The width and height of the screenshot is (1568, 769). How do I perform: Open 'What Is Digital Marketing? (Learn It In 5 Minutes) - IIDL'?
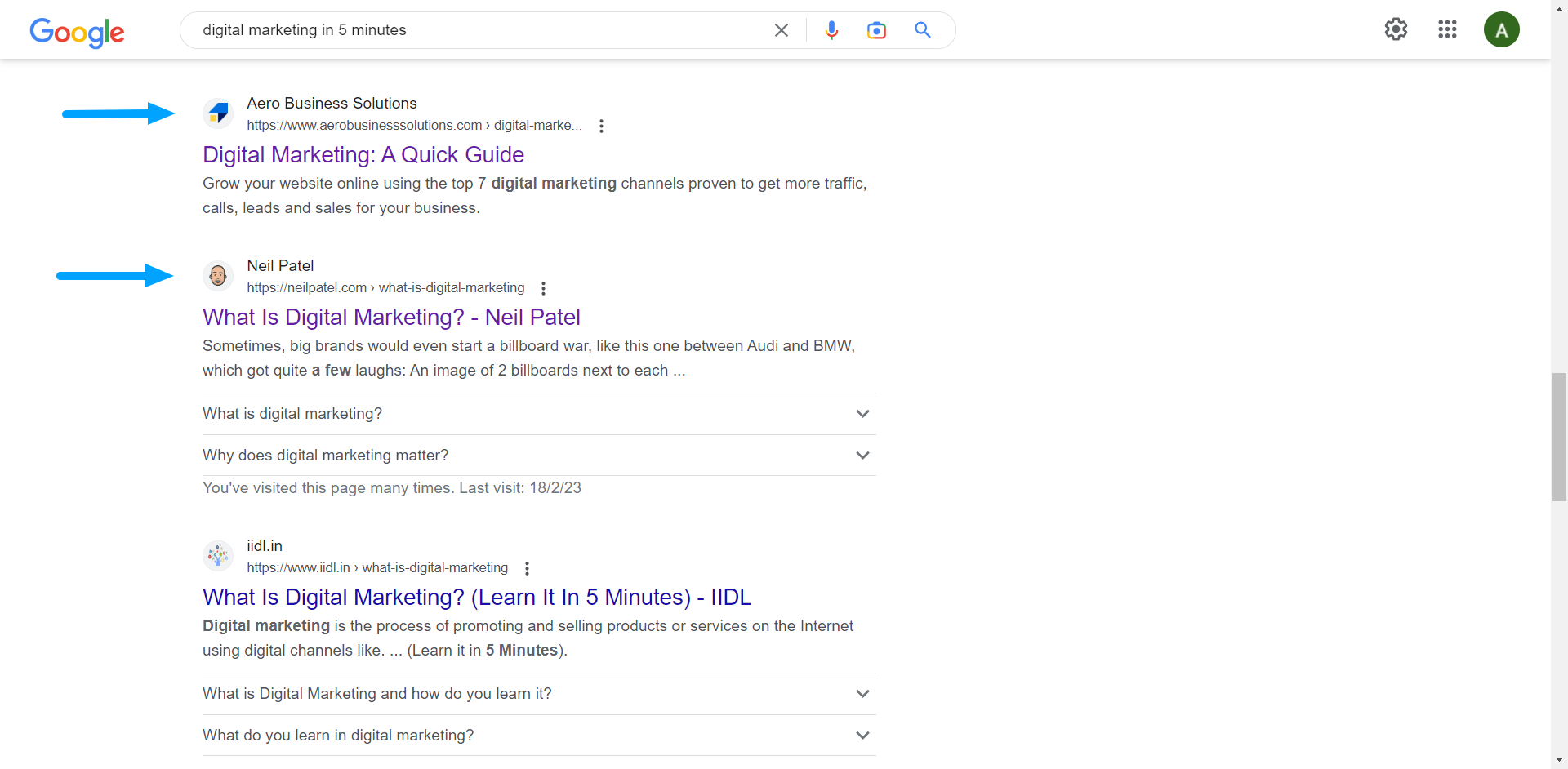pos(477,597)
